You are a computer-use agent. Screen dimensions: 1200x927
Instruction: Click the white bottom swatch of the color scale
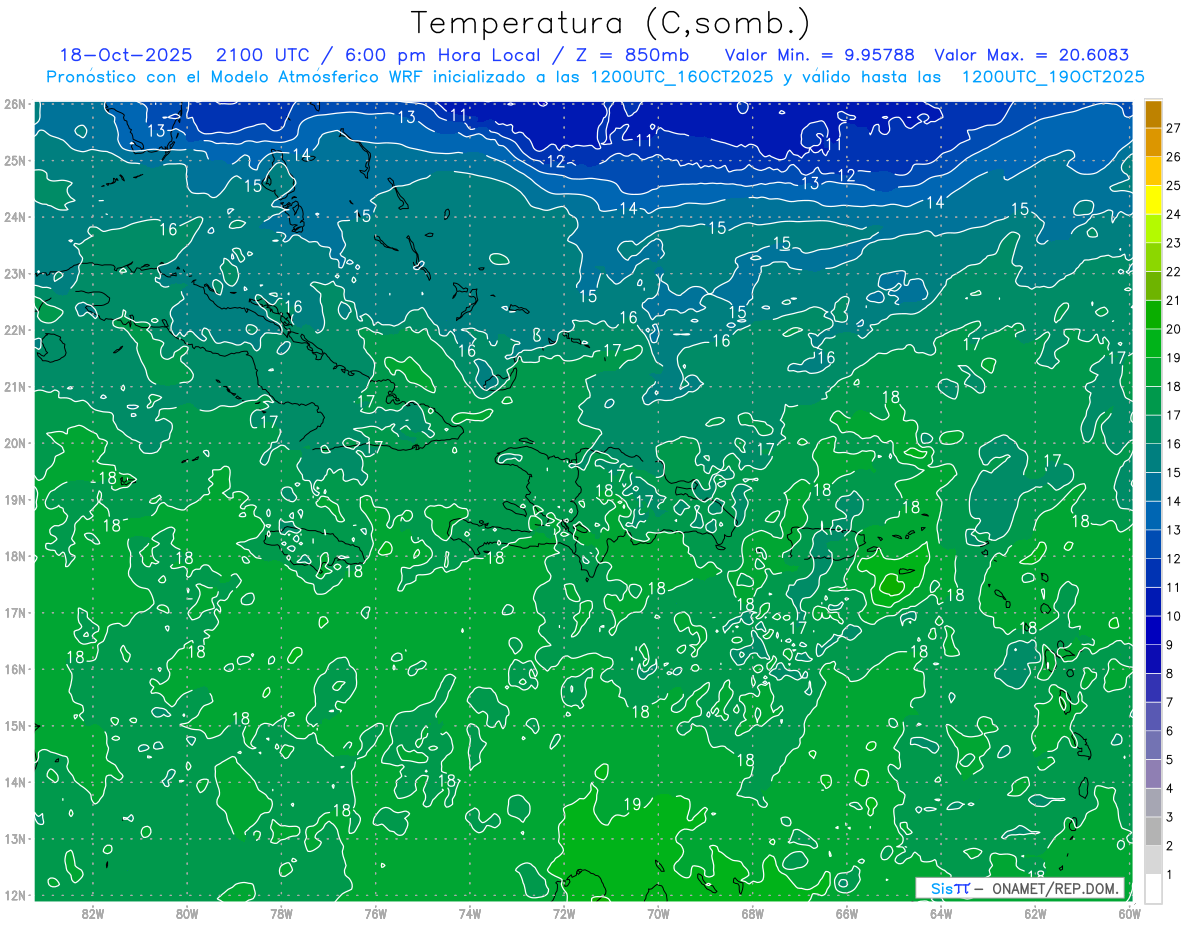coord(1153,888)
